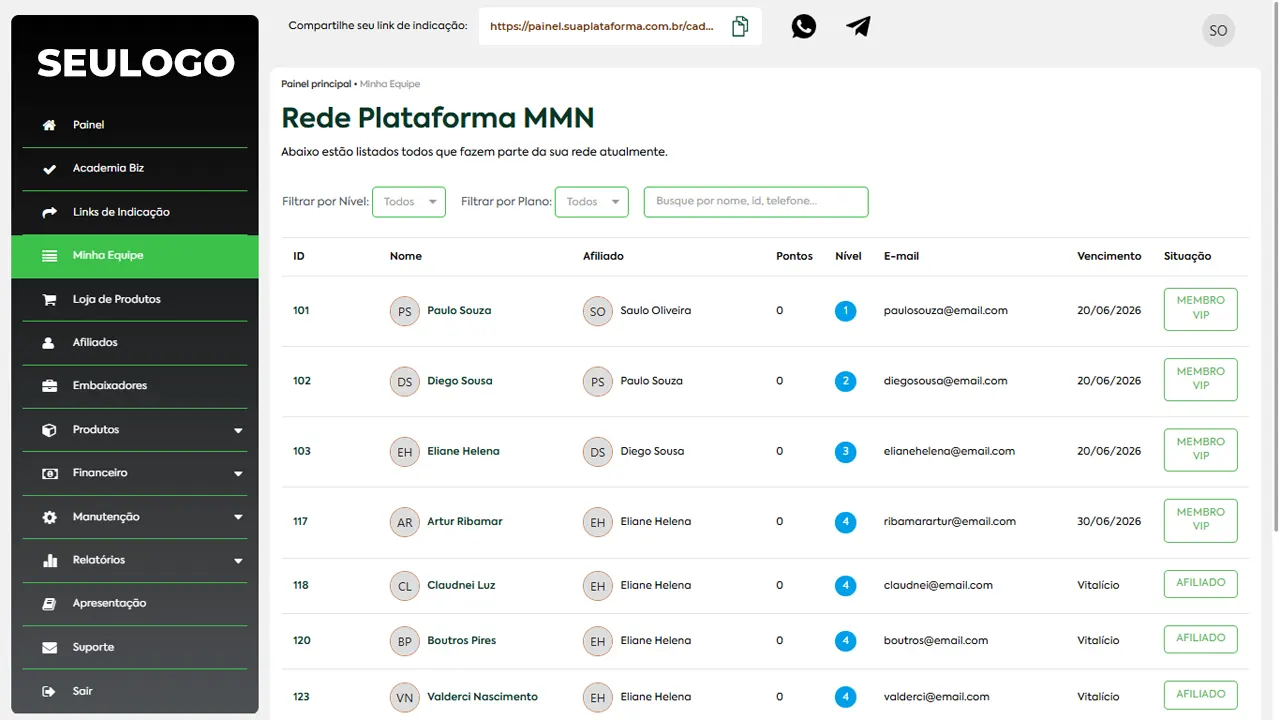Click the CL avatar for Claudnei Luz
The height and width of the screenshot is (720, 1280).
point(405,586)
